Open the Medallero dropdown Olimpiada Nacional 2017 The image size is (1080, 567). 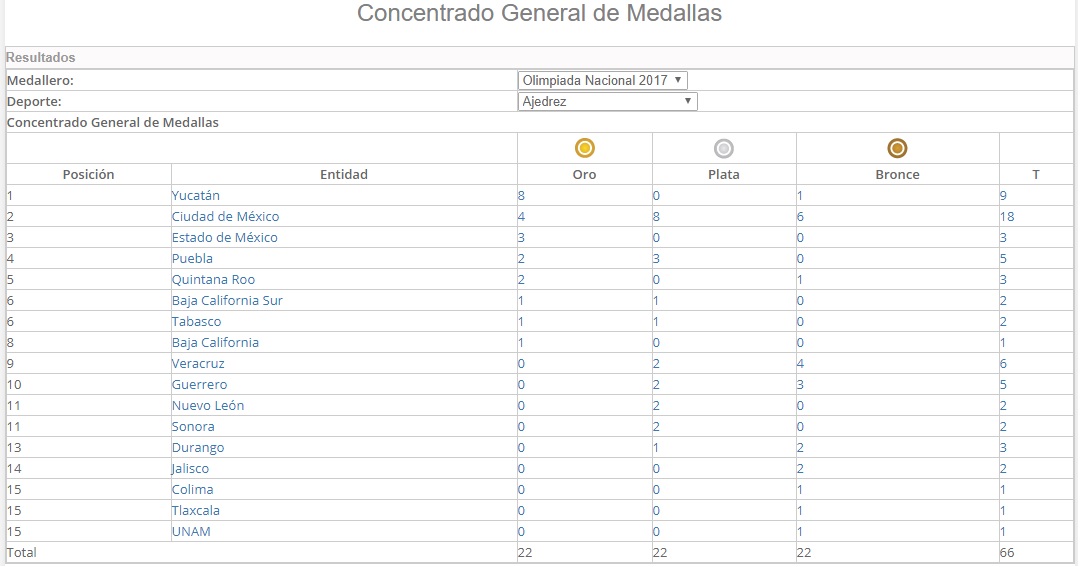coord(603,80)
